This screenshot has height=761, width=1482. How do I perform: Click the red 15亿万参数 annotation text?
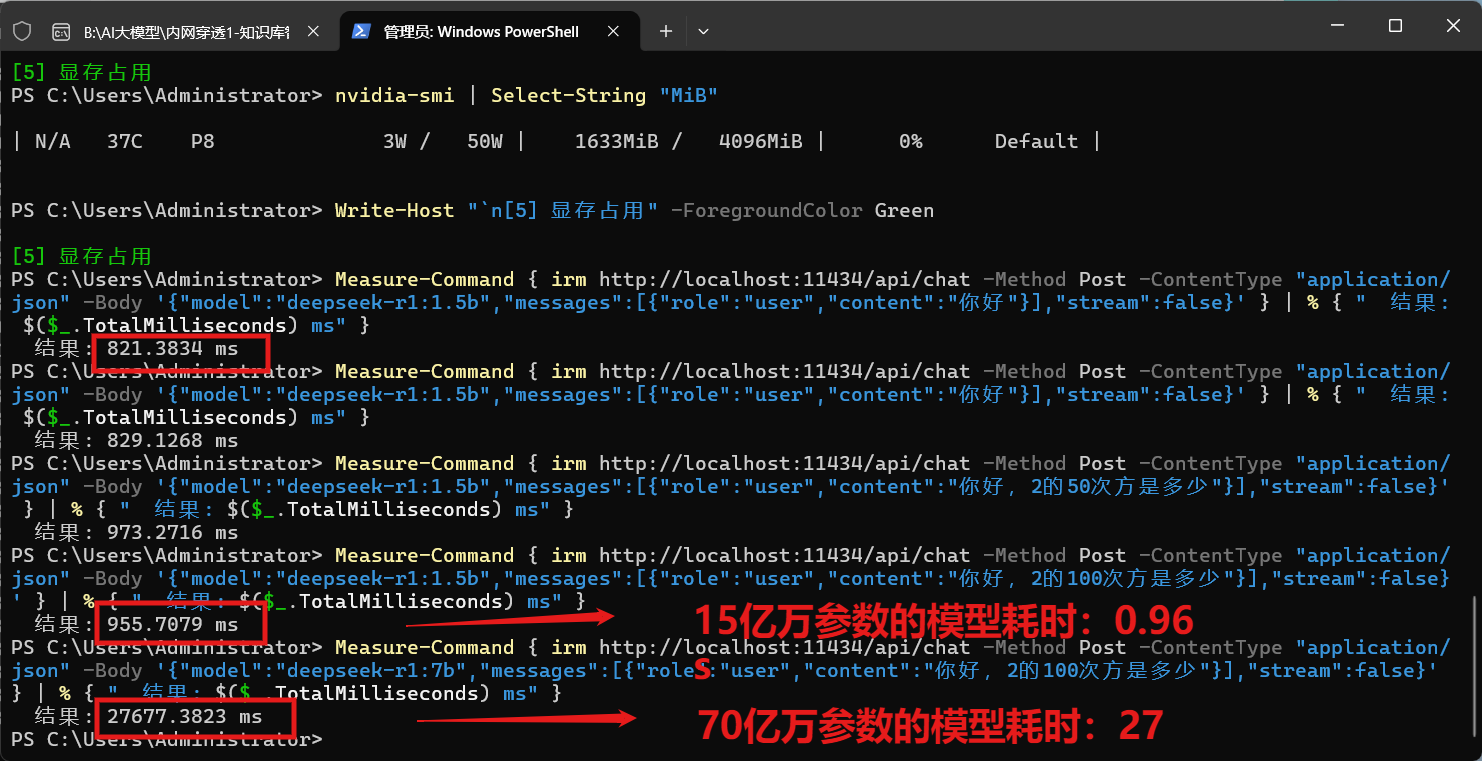(x=945, y=621)
